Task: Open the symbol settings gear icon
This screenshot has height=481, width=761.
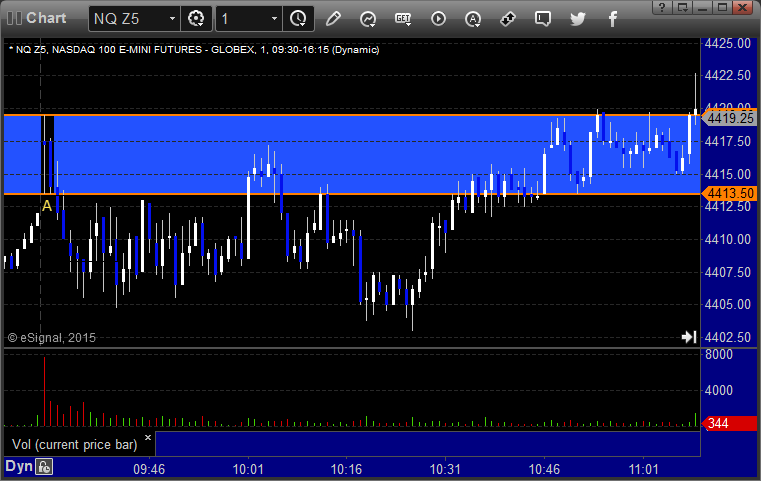Action: (x=196, y=19)
